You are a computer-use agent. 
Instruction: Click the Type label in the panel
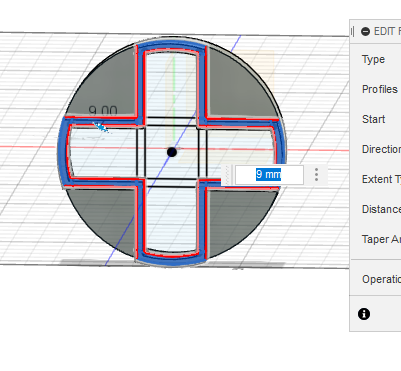click(373, 60)
